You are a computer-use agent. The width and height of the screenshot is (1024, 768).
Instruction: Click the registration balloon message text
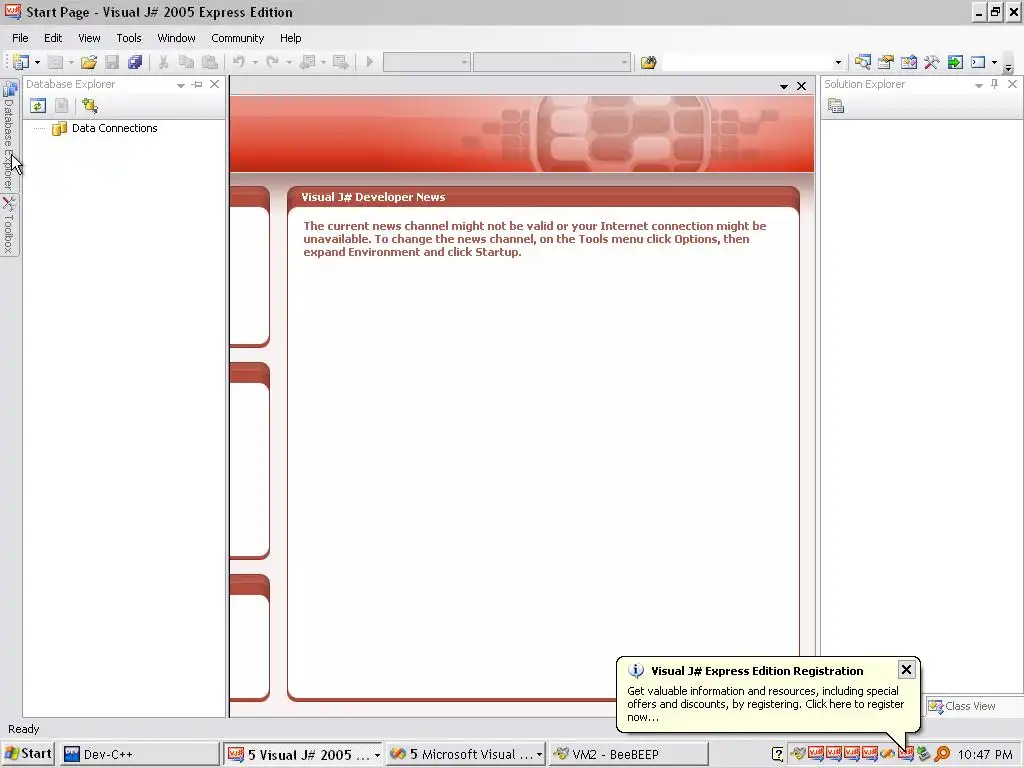[765, 704]
